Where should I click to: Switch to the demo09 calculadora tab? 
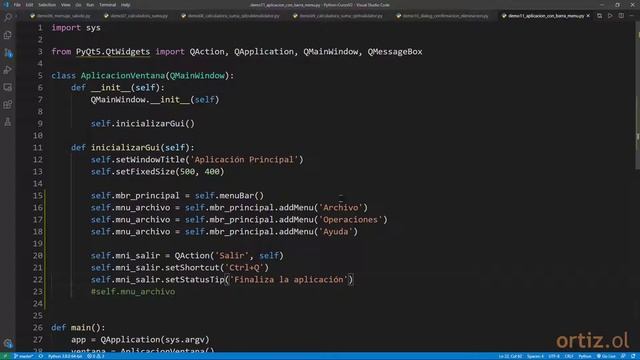coord(338,16)
